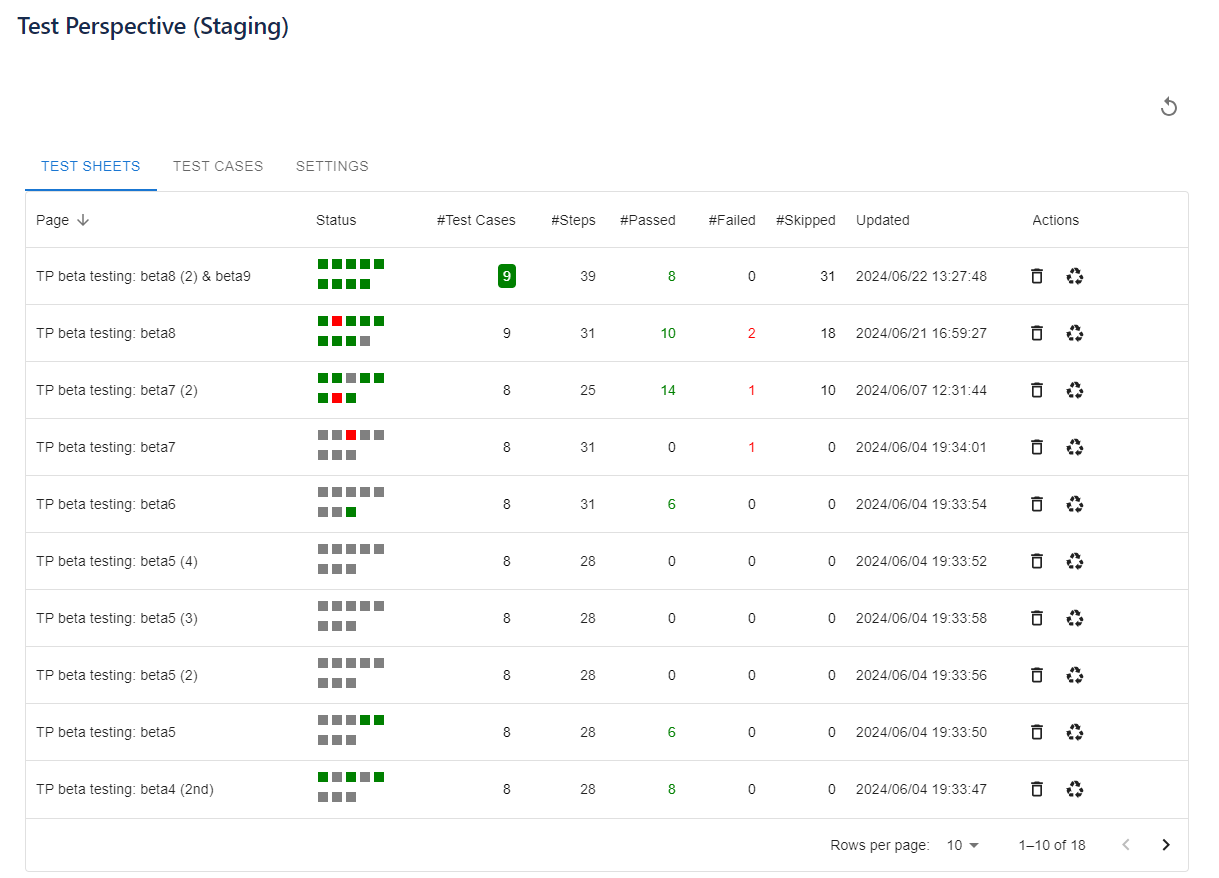Click the delete icon for beta7 (2)
The height and width of the screenshot is (878, 1219).
point(1036,390)
